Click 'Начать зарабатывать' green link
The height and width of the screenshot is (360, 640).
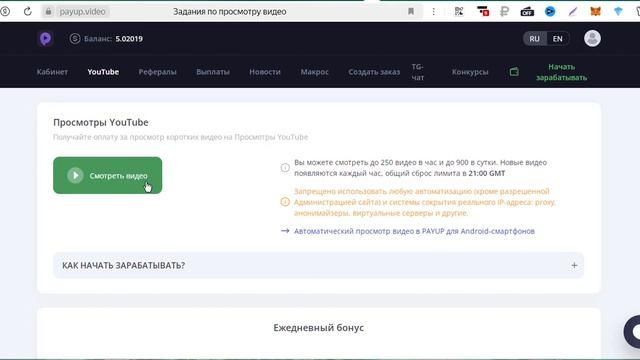tap(562, 72)
